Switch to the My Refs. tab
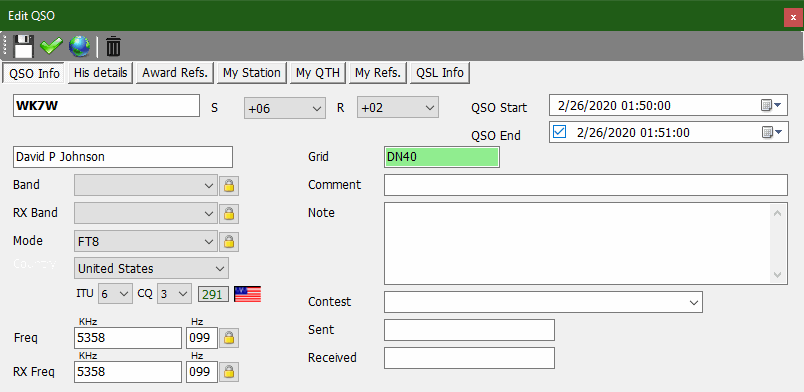The image size is (804, 392). pos(378,73)
